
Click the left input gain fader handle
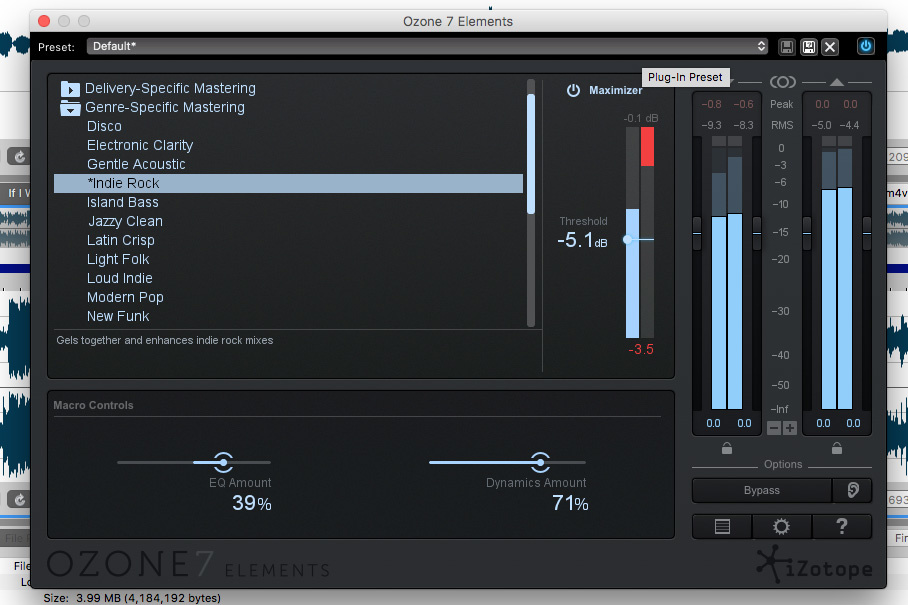click(697, 233)
